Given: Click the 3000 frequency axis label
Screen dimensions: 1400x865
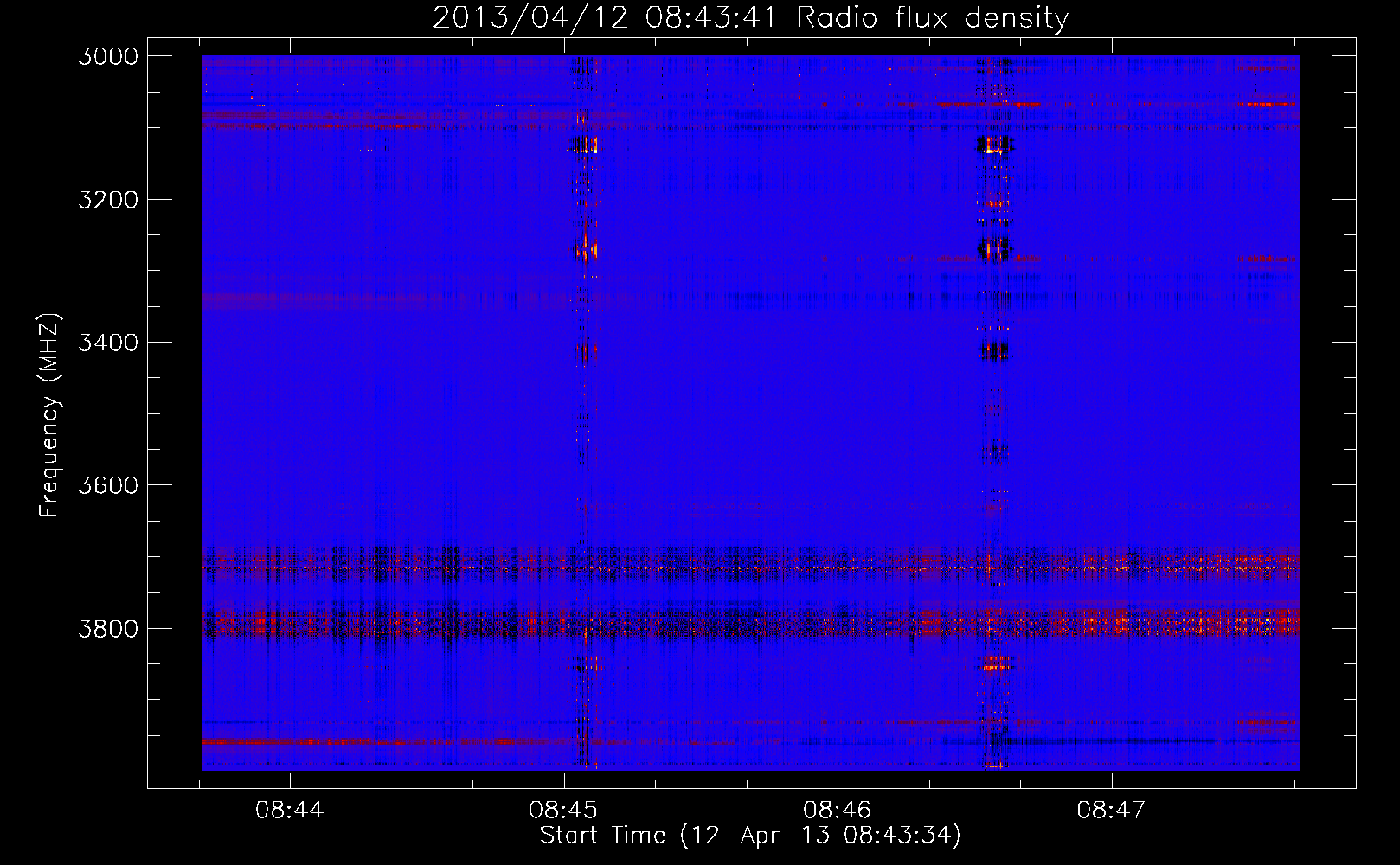Looking at the screenshot, I should [108, 56].
